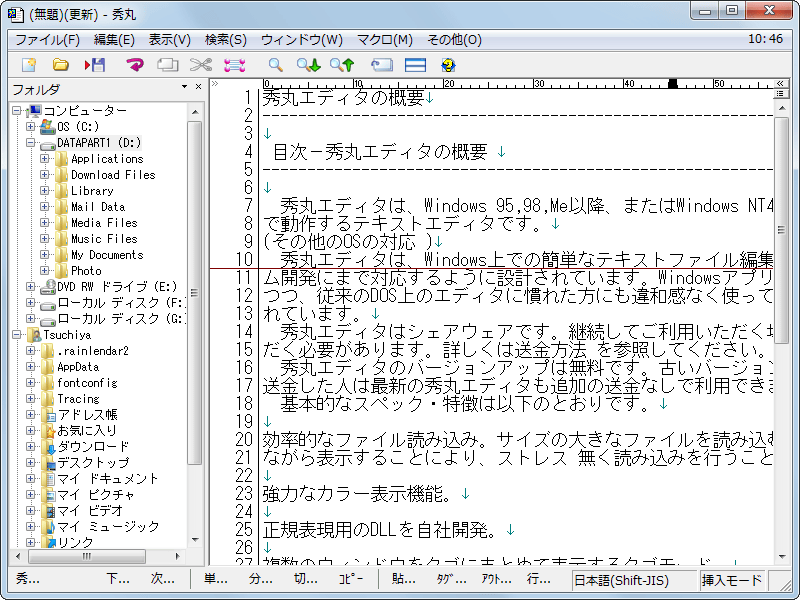The height and width of the screenshot is (600, 800).
Task: Open the ファイル(F) menu
Action: pyautogui.click(x=47, y=39)
